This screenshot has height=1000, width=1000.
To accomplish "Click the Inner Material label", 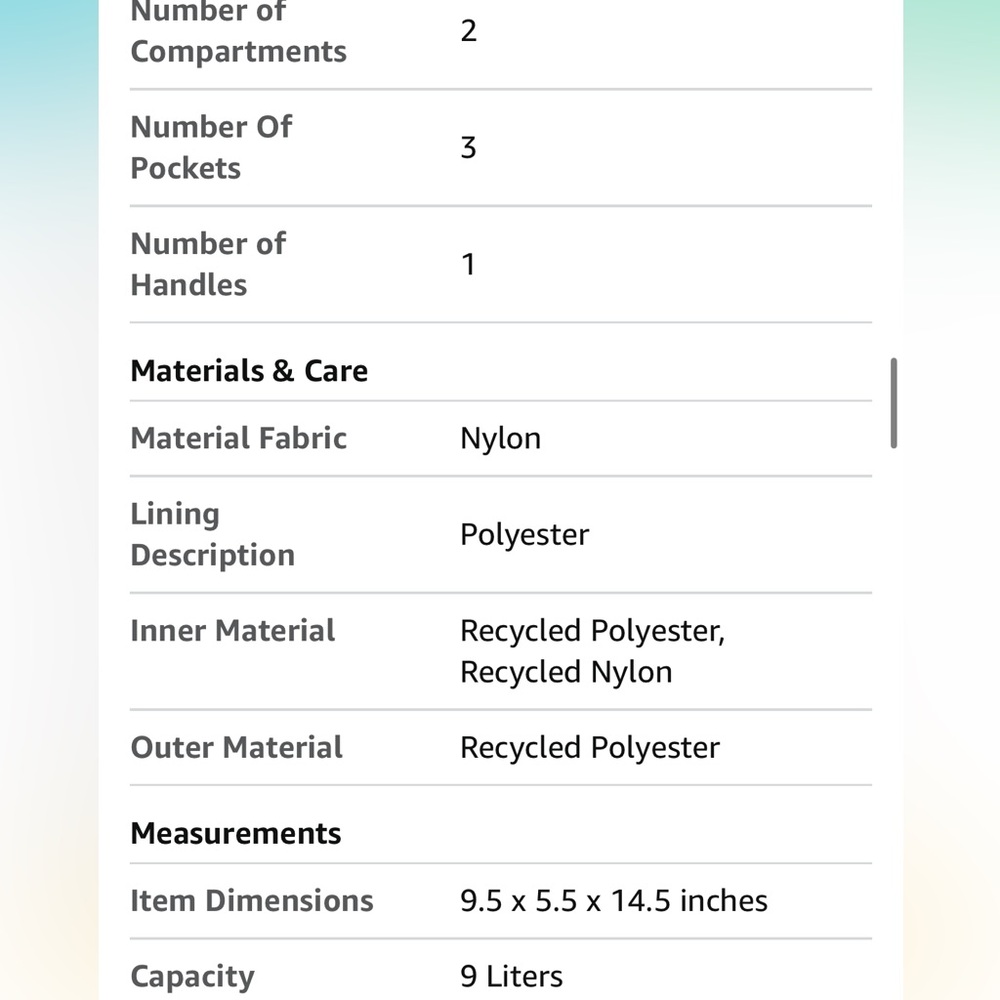I will click(x=232, y=630).
